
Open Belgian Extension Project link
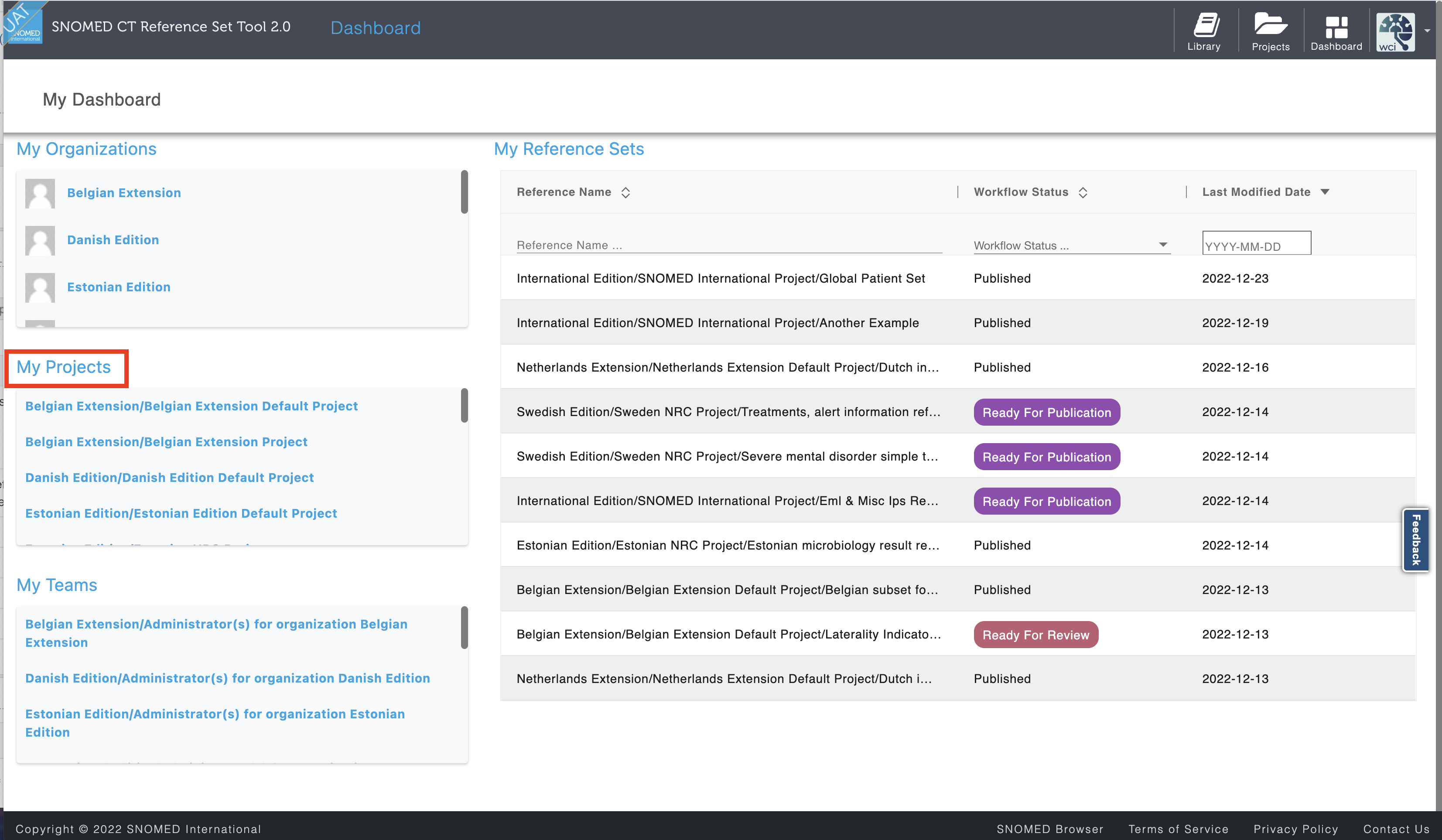pyautogui.click(x=166, y=442)
